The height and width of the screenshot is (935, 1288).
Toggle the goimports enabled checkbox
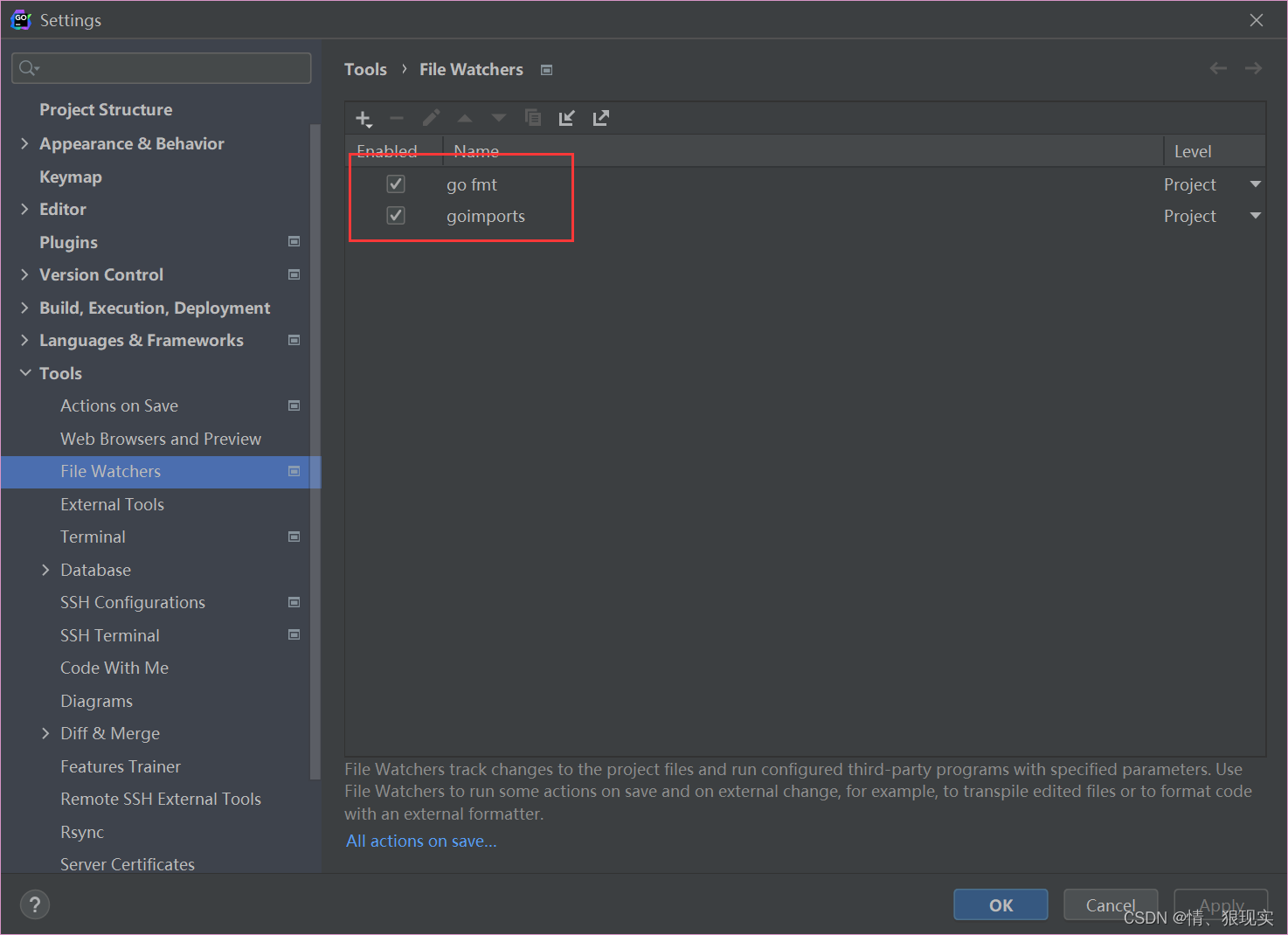point(396,215)
